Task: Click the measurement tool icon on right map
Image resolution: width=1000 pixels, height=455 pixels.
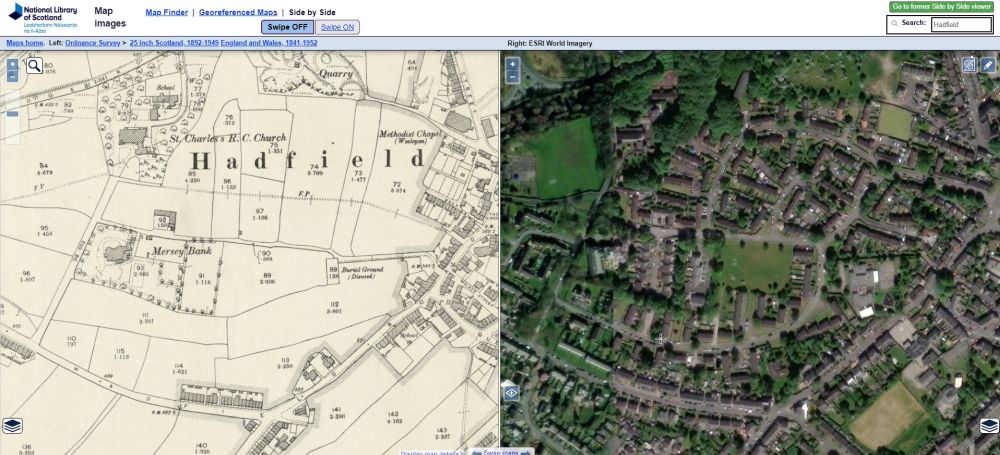Action: coord(968,65)
